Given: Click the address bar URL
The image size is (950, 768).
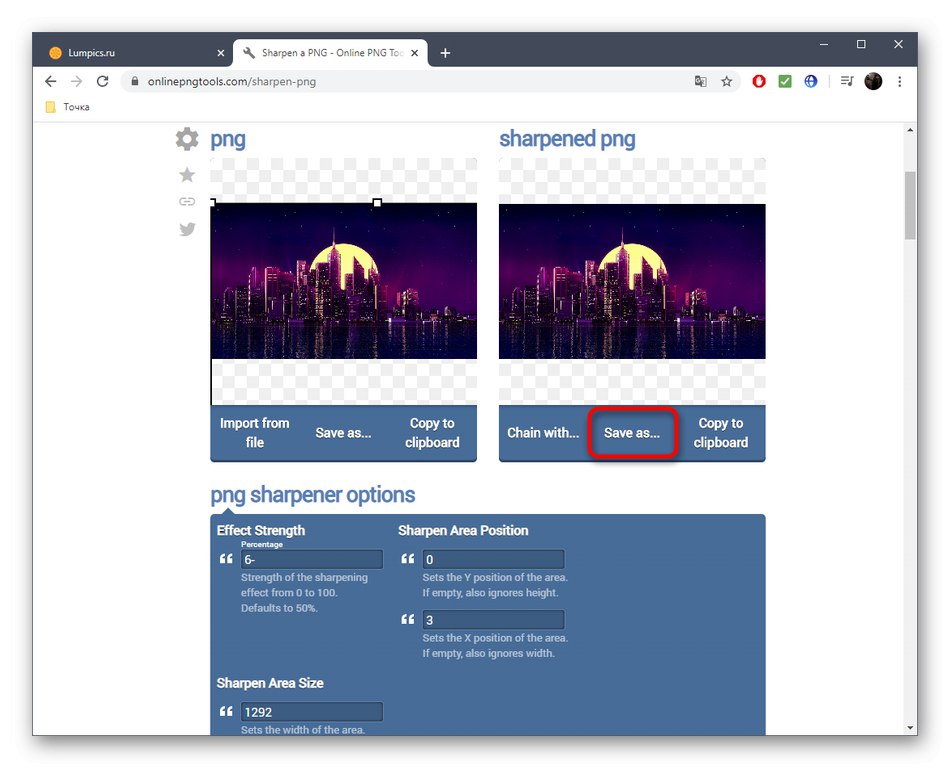Looking at the screenshot, I should coord(231,81).
